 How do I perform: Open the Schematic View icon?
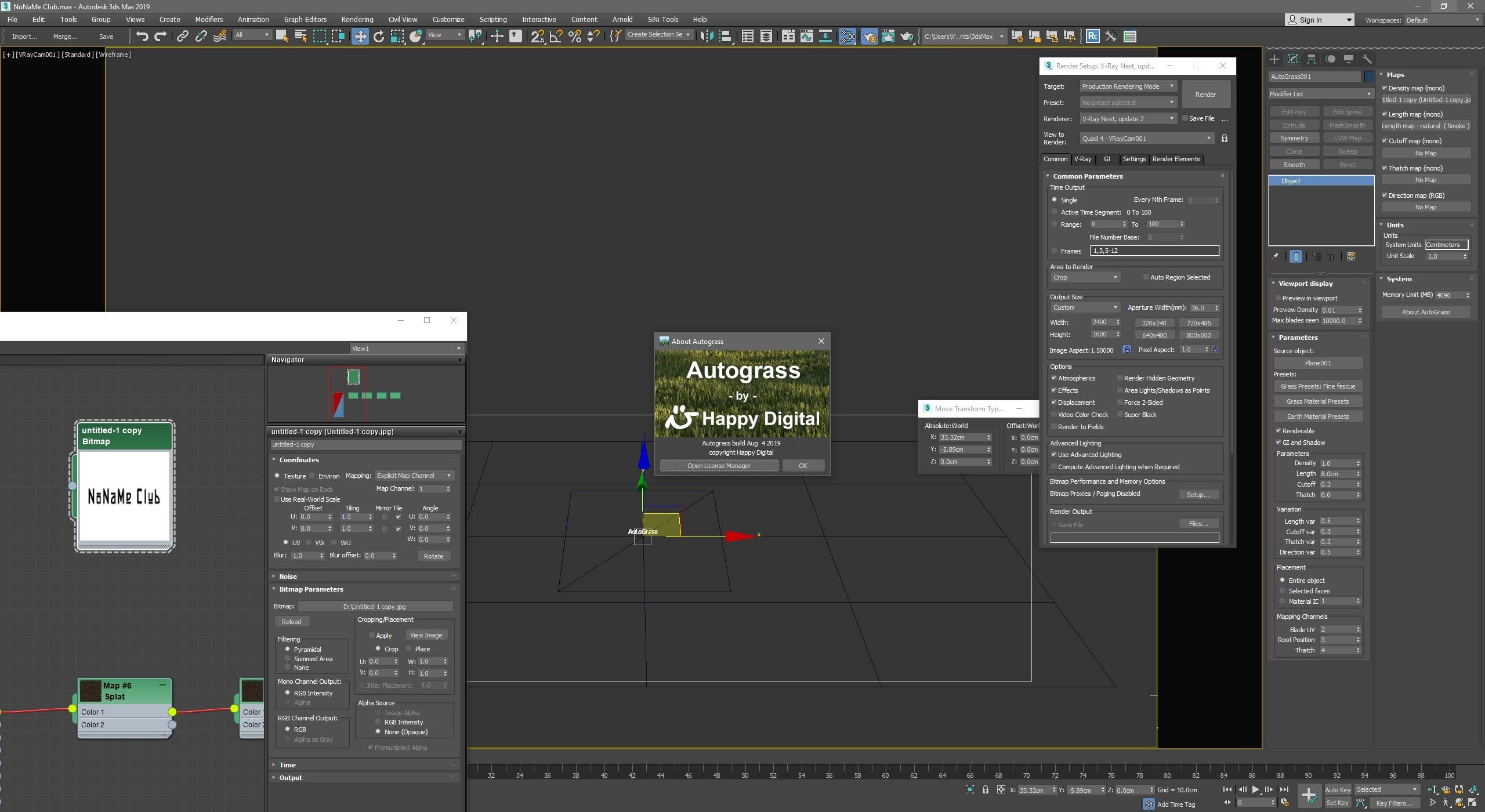[825, 36]
